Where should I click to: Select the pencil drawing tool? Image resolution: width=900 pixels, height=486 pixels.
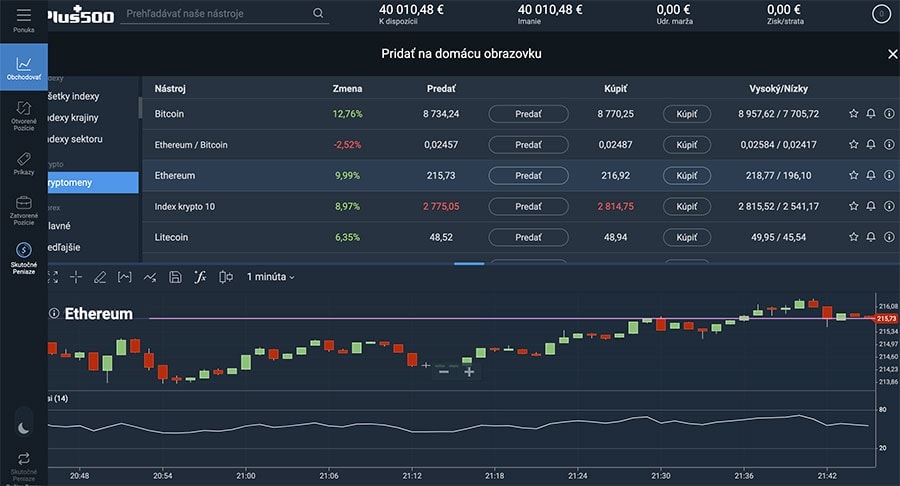pyautogui.click(x=100, y=277)
